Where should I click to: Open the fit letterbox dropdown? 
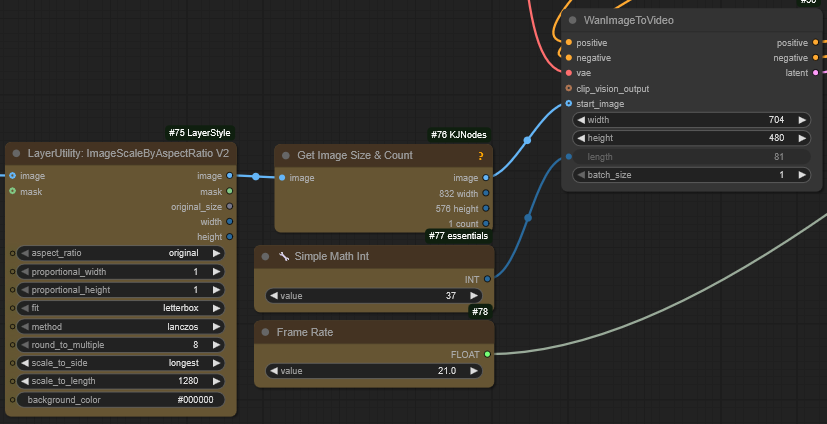pos(120,308)
